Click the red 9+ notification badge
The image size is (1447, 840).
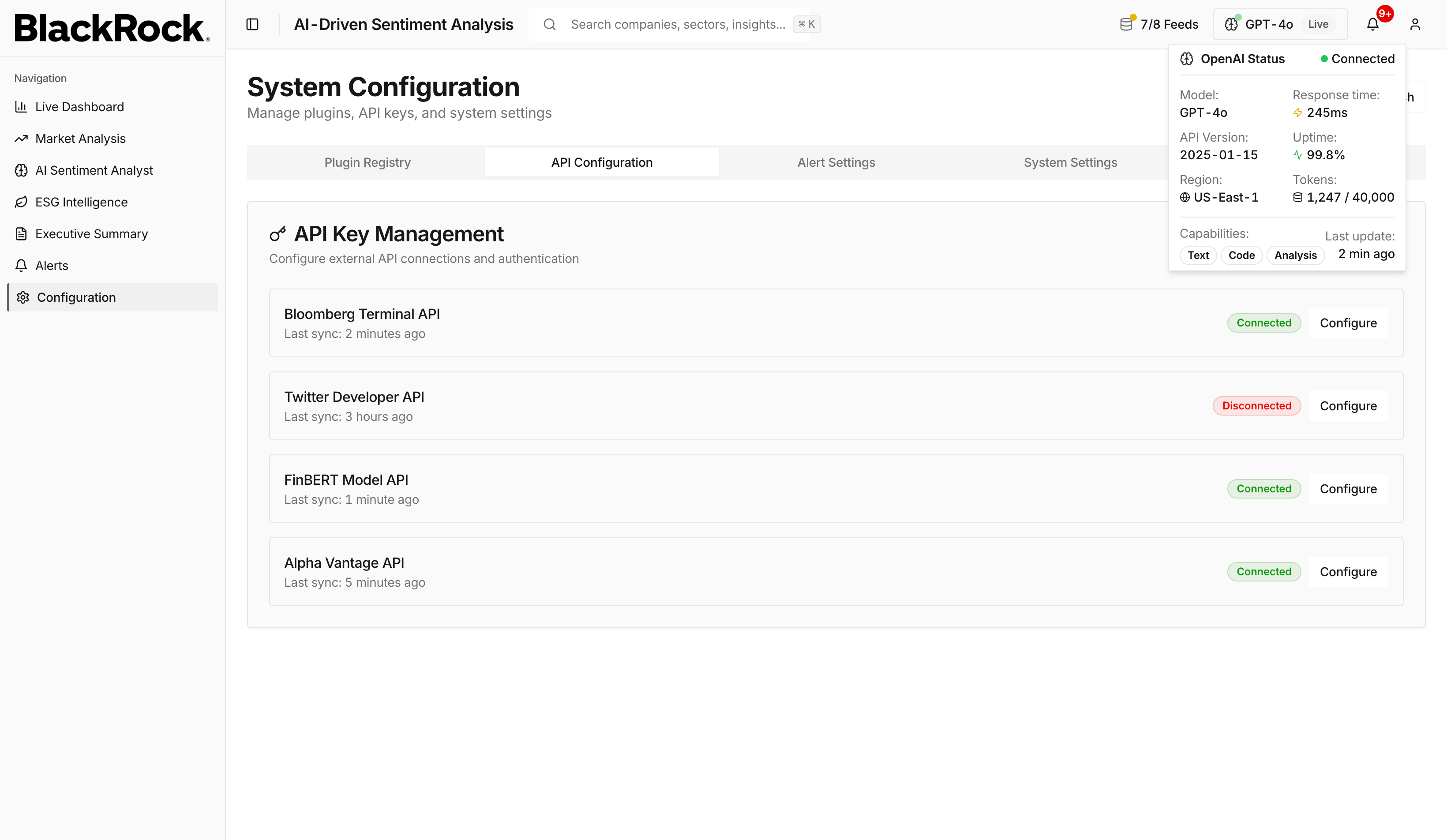[1385, 14]
